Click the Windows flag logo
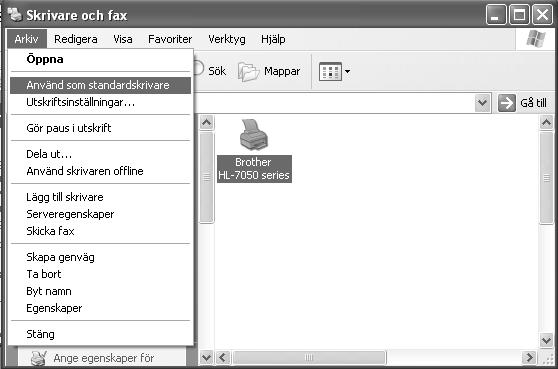Viewport: 558px width, 369px height. point(536,39)
